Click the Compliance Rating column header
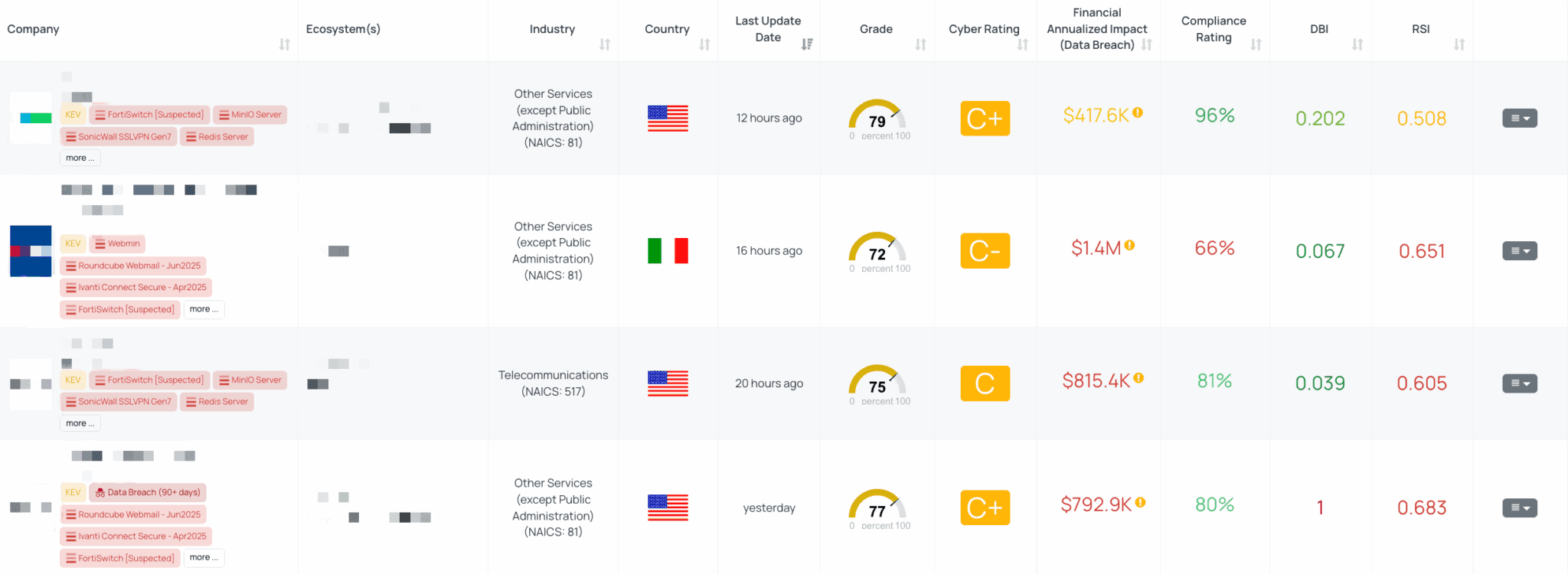1568x574 pixels. click(x=1214, y=29)
